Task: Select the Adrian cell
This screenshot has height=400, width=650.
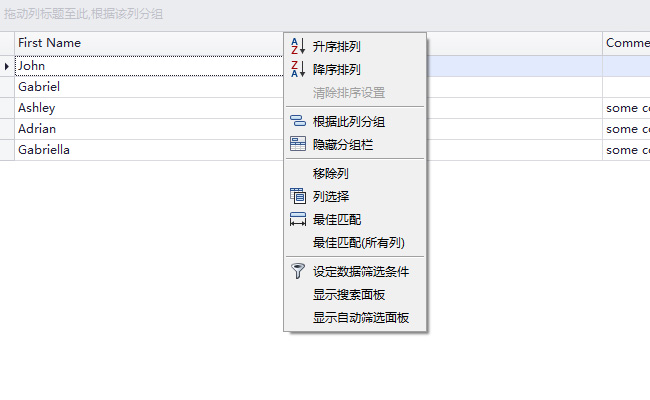Action: click(149, 129)
